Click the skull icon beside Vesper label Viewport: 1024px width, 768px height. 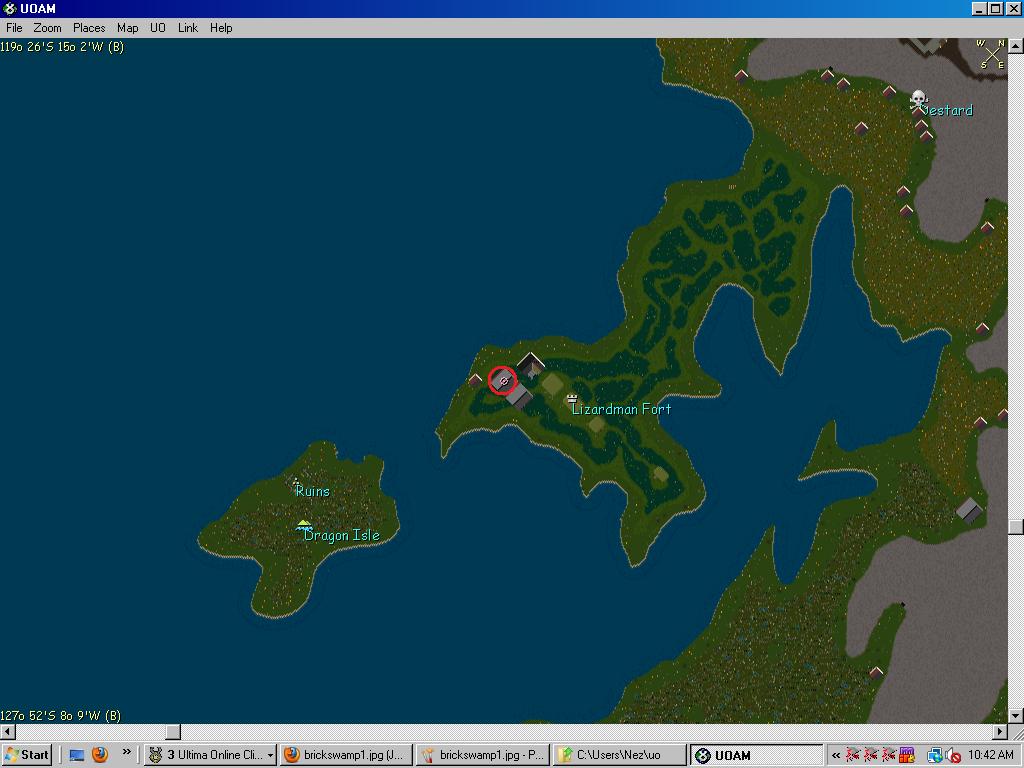click(x=918, y=100)
